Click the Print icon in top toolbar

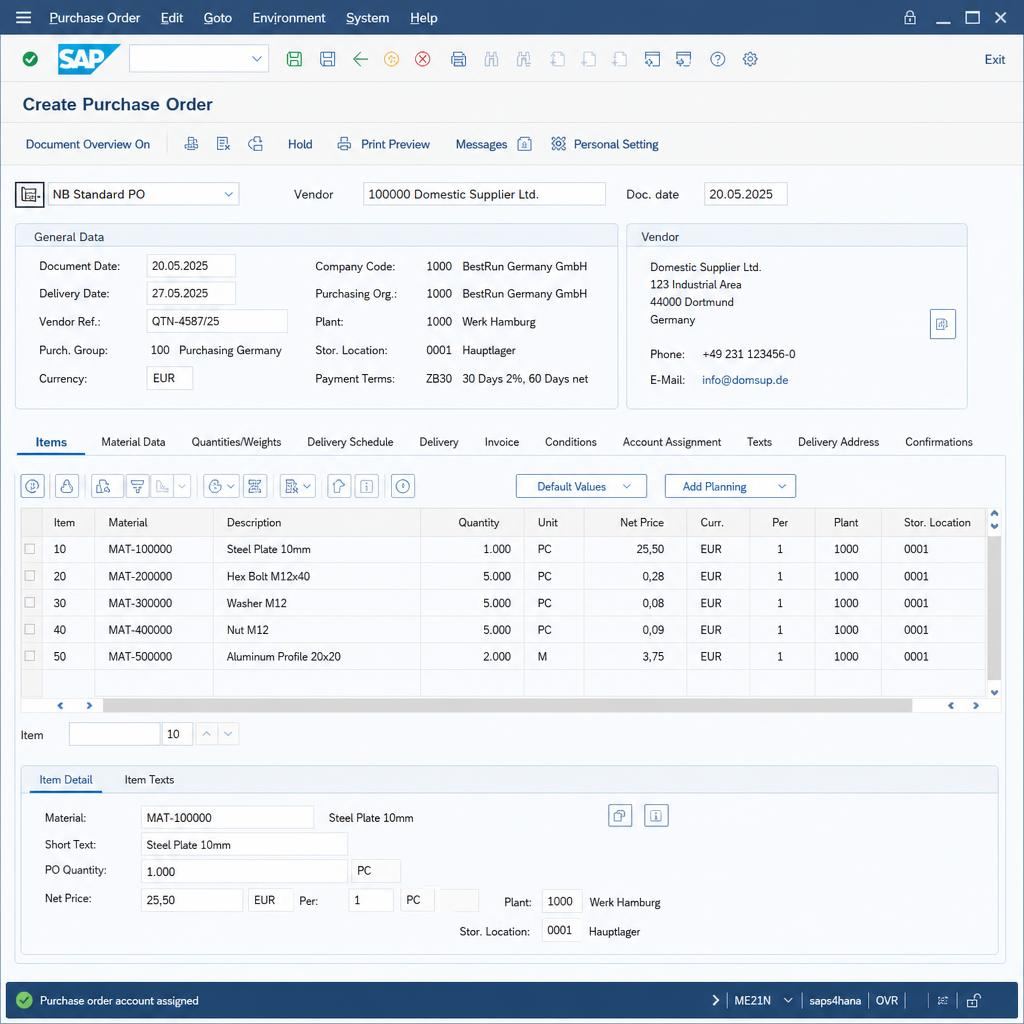tap(458, 59)
